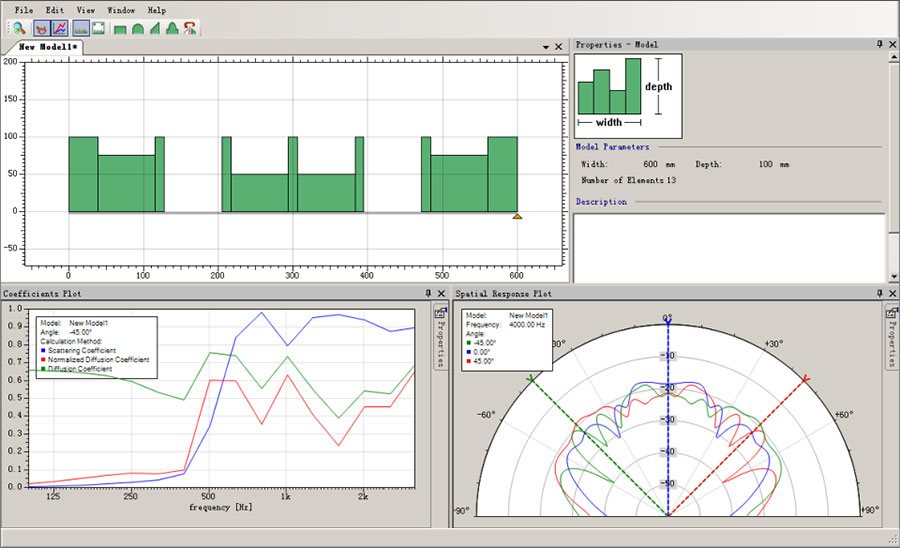The width and height of the screenshot is (900, 548).
Task: Toggle the polar spatial response plot button
Action: coord(43,28)
